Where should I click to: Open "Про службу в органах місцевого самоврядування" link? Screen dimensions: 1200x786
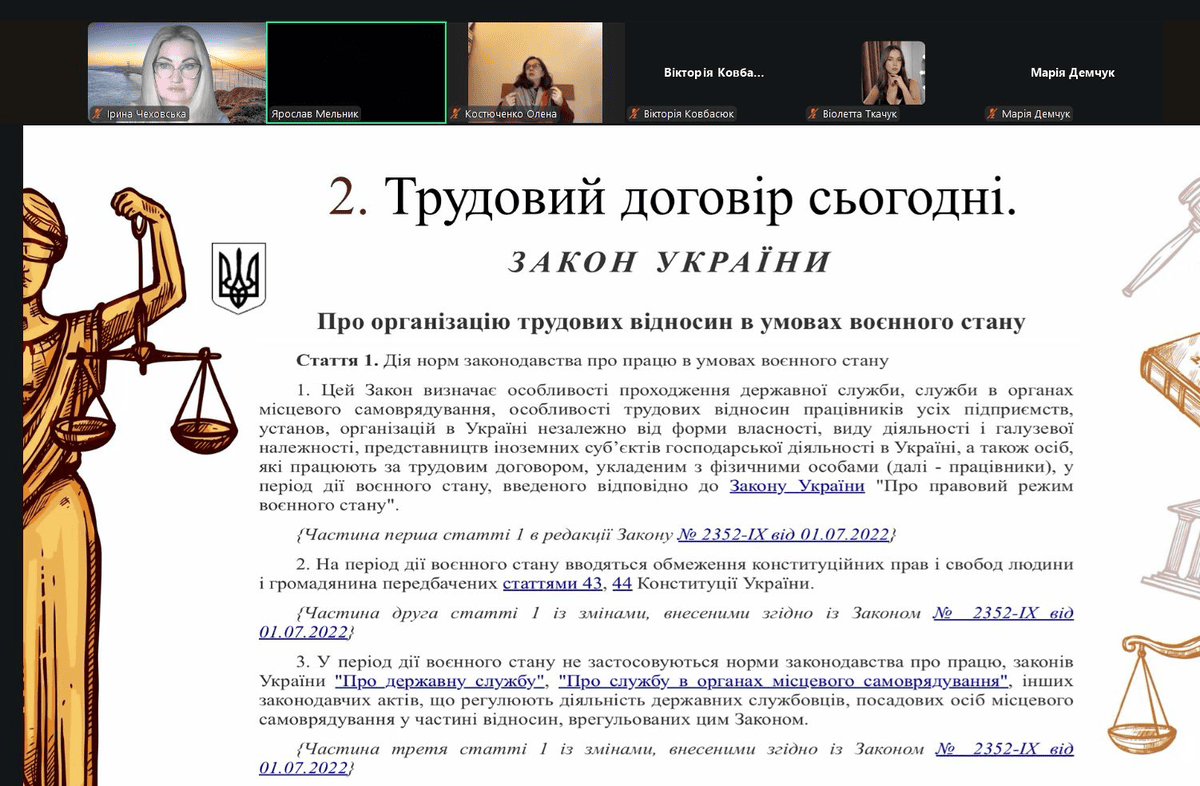tap(783, 681)
